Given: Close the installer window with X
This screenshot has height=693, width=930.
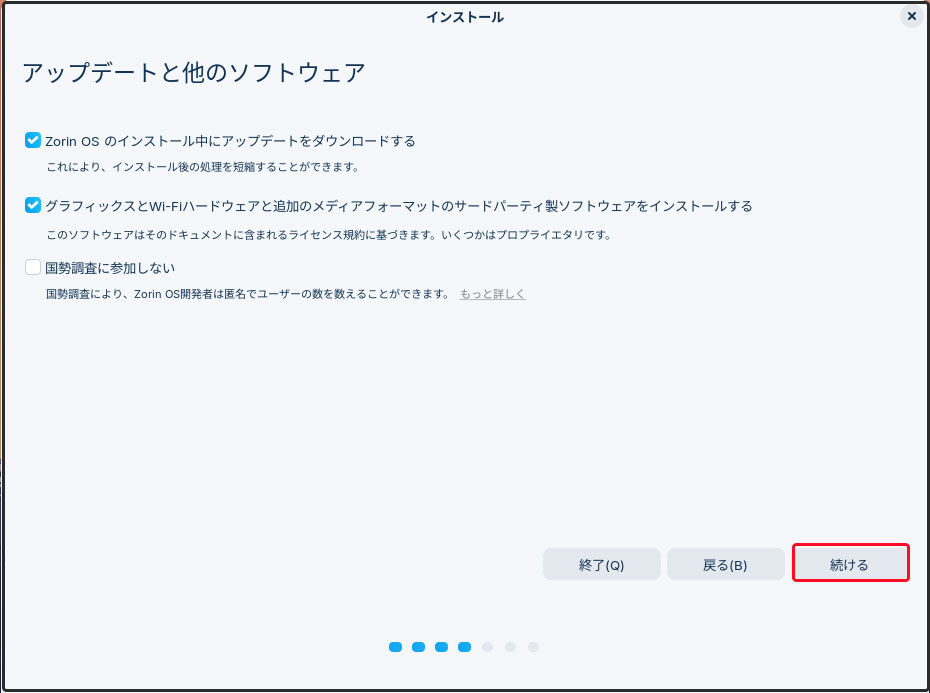Looking at the screenshot, I should point(912,16).
